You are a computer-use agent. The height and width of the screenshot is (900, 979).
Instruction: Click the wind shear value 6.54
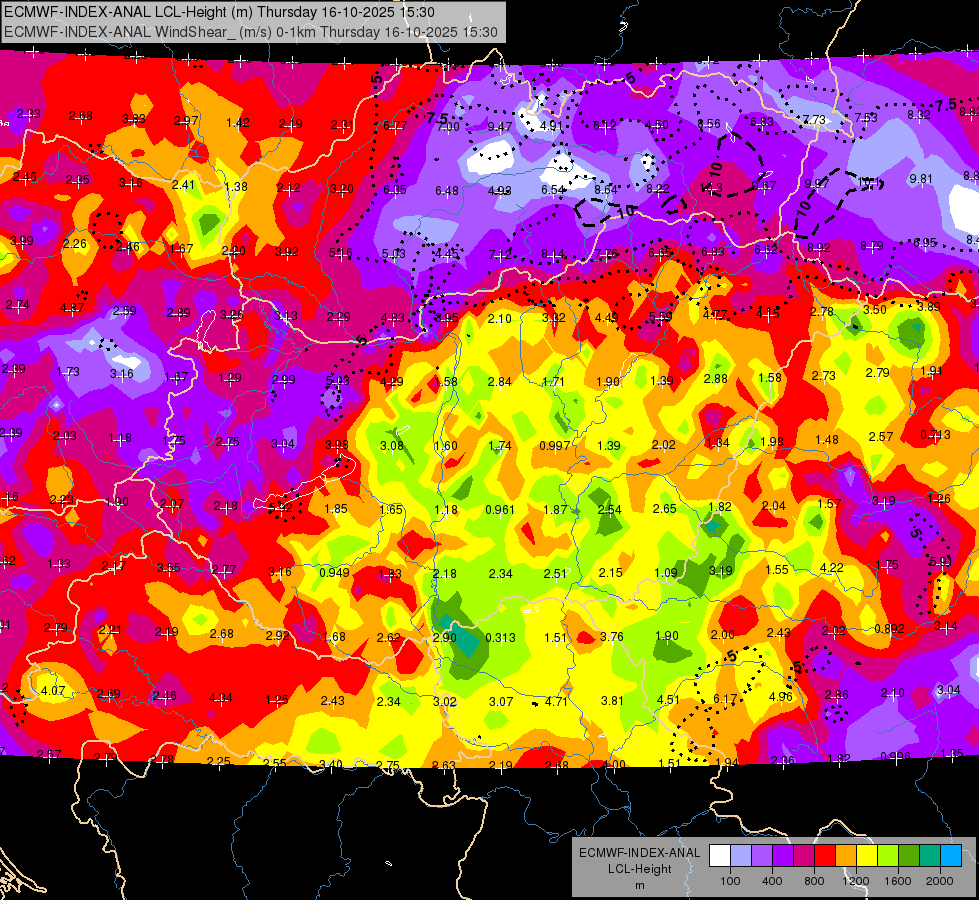pyautogui.click(x=553, y=189)
